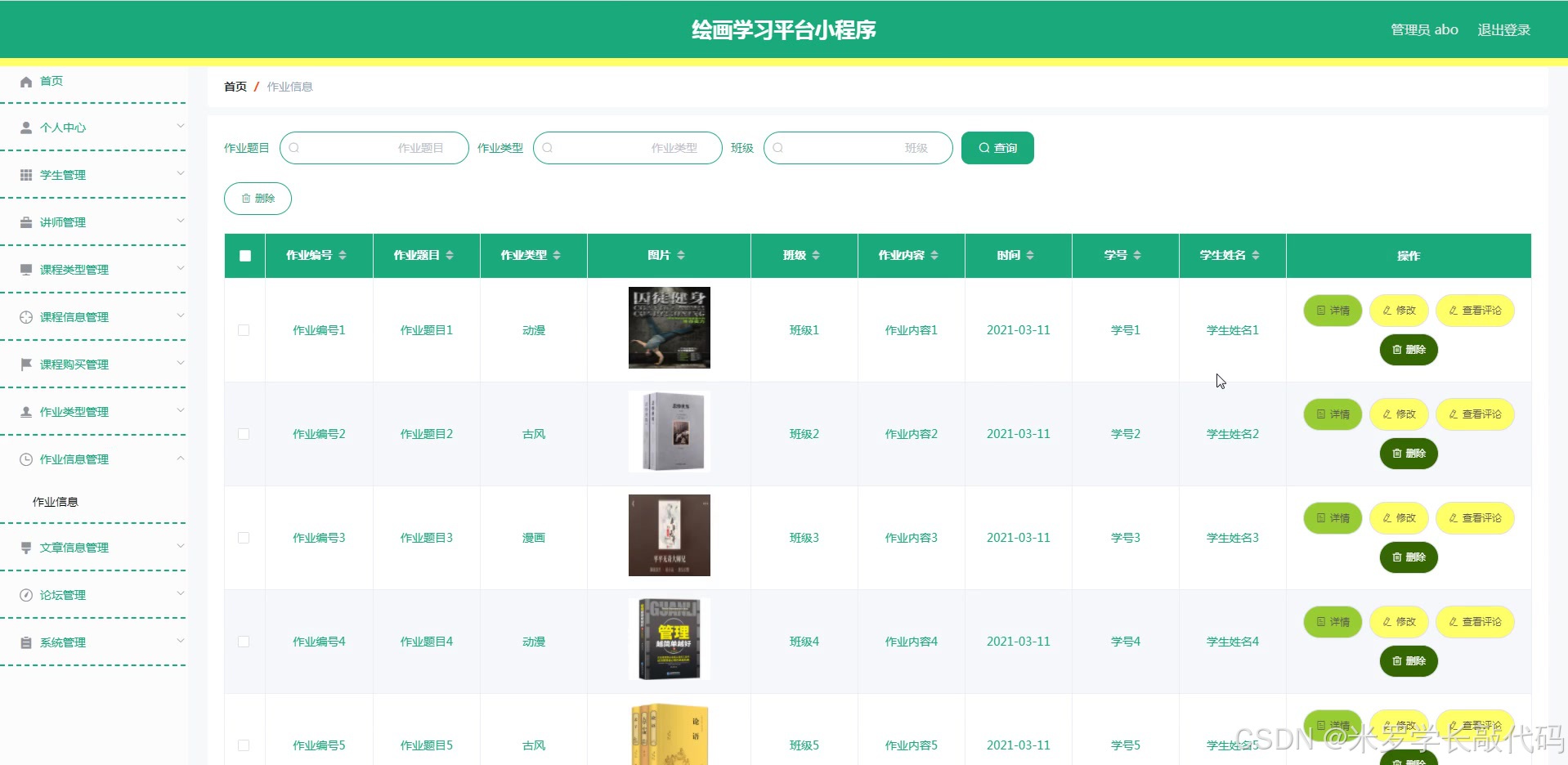Viewport: 1568px width, 765px height.
Task: Check the row checkbox for 作业编号2
Action: [244, 434]
